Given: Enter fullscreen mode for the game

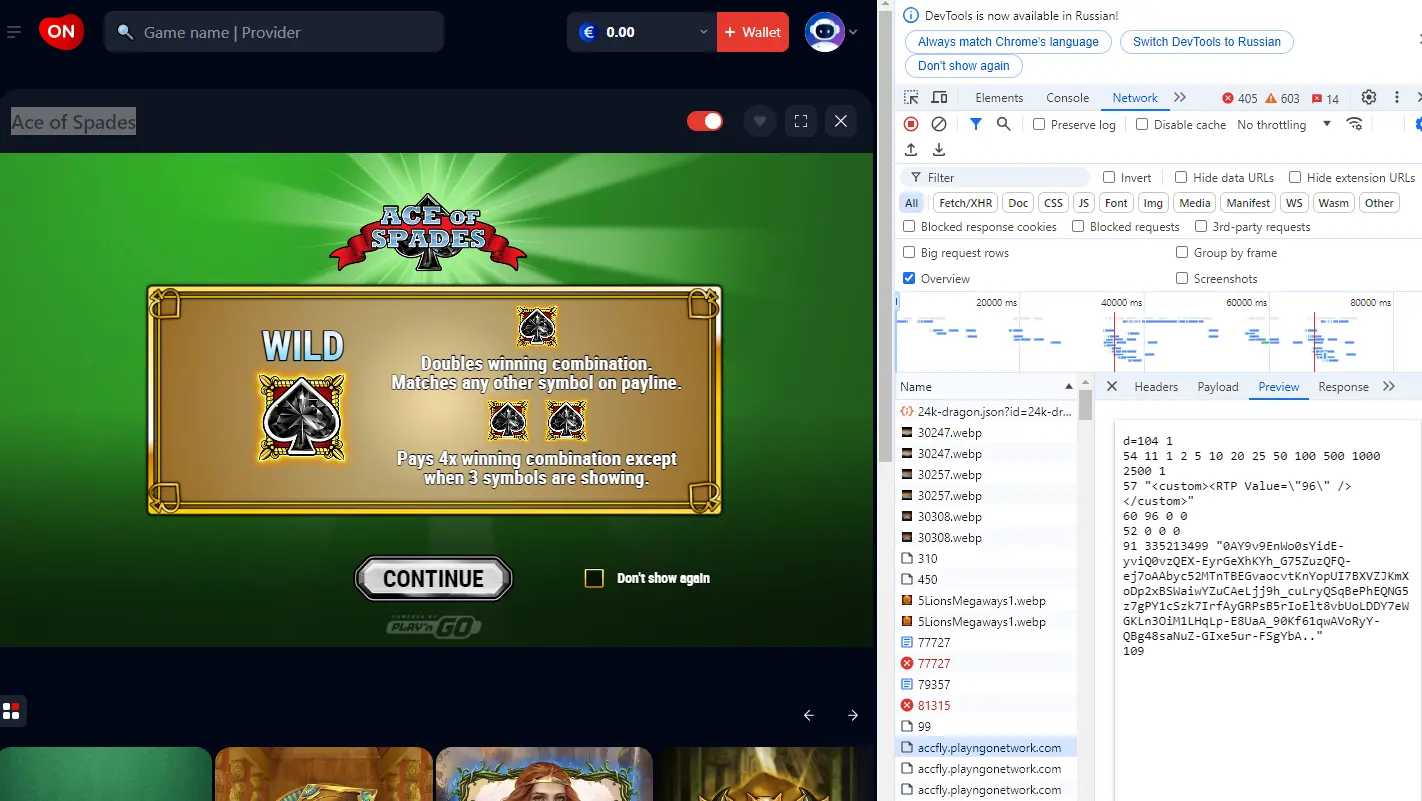Looking at the screenshot, I should pyautogui.click(x=800, y=121).
